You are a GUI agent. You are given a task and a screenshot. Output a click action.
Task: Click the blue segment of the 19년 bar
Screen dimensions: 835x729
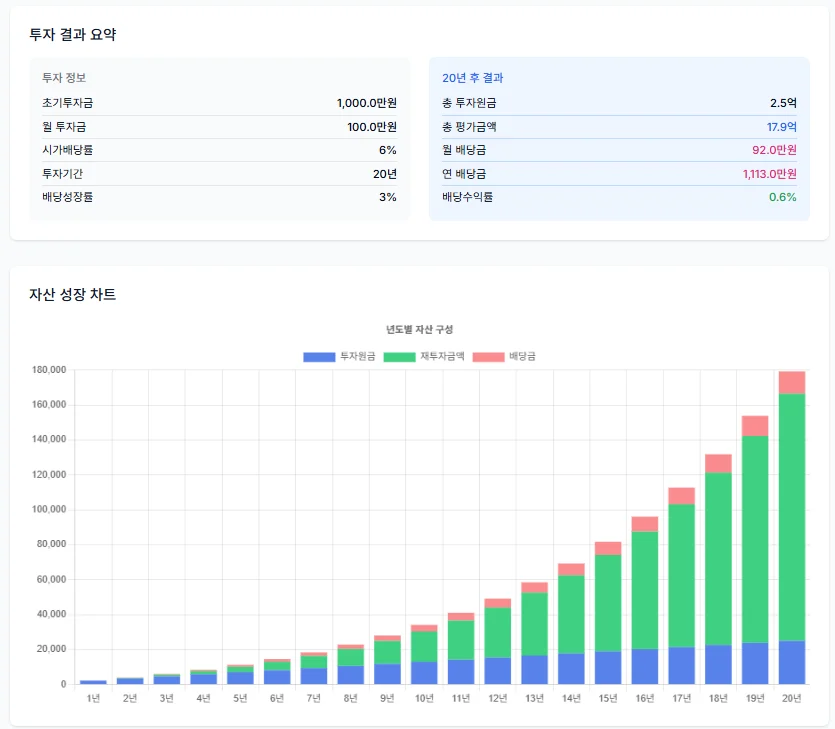(x=755, y=663)
